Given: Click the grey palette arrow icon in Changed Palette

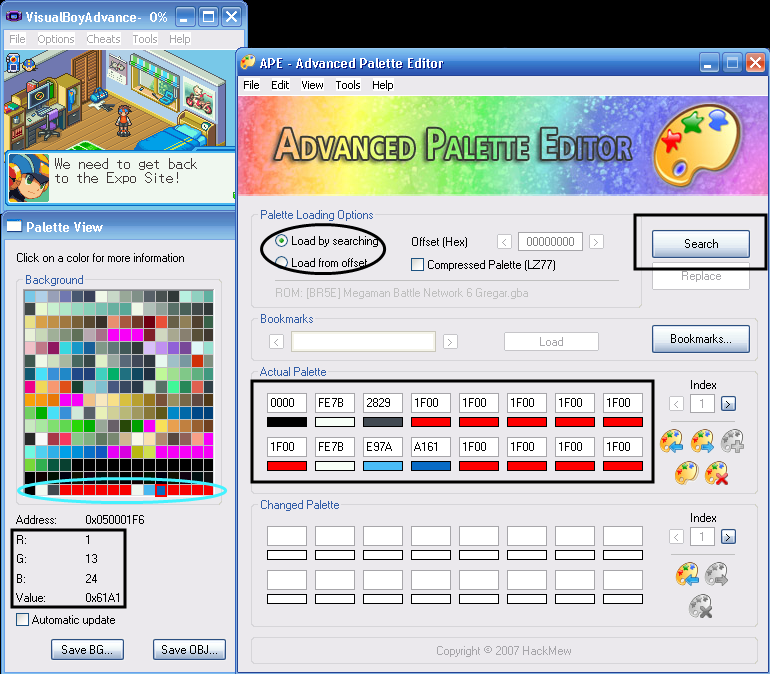Looking at the screenshot, I should [717, 574].
